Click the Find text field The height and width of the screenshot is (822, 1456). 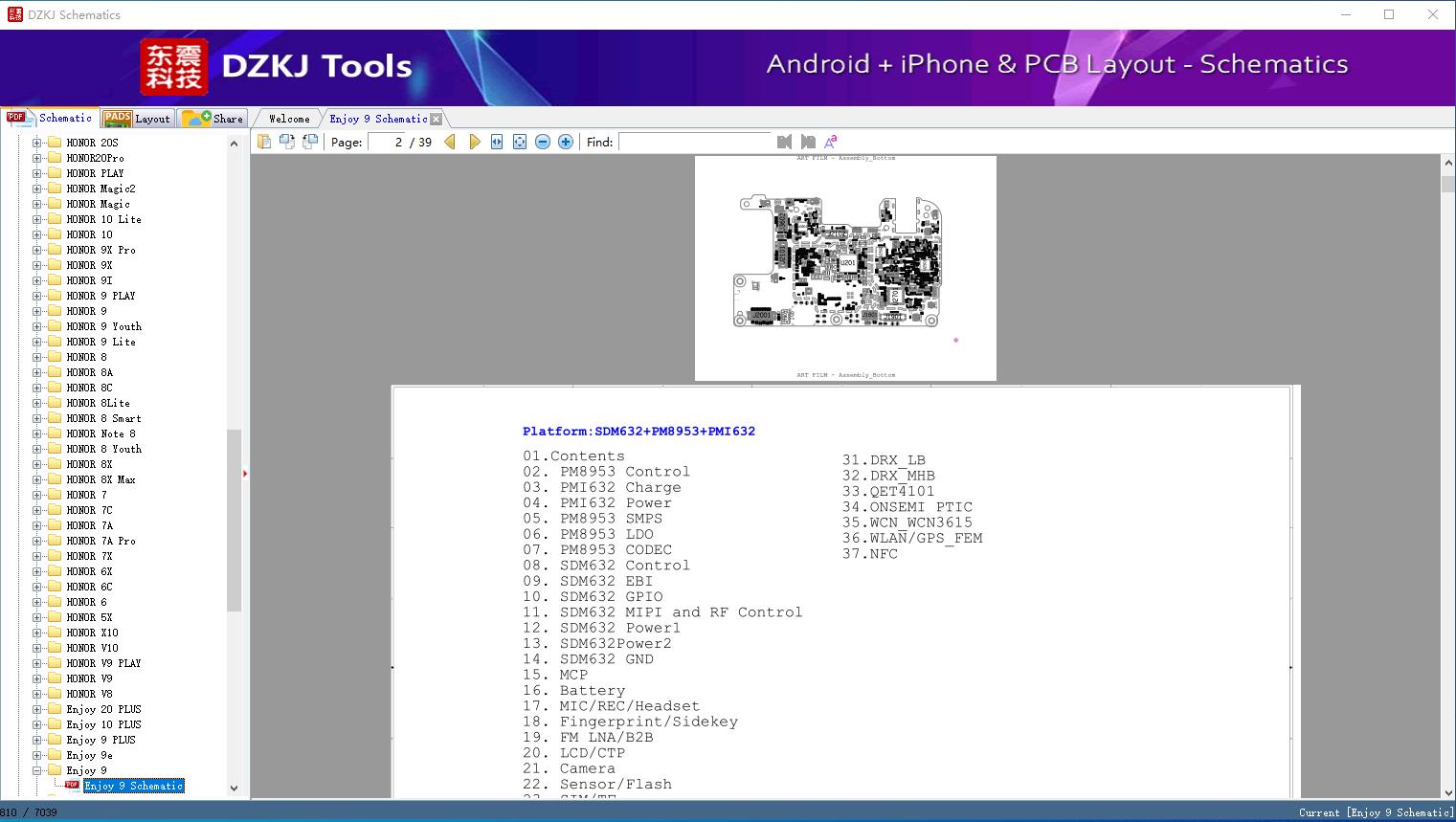pyautogui.click(x=695, y=142)
